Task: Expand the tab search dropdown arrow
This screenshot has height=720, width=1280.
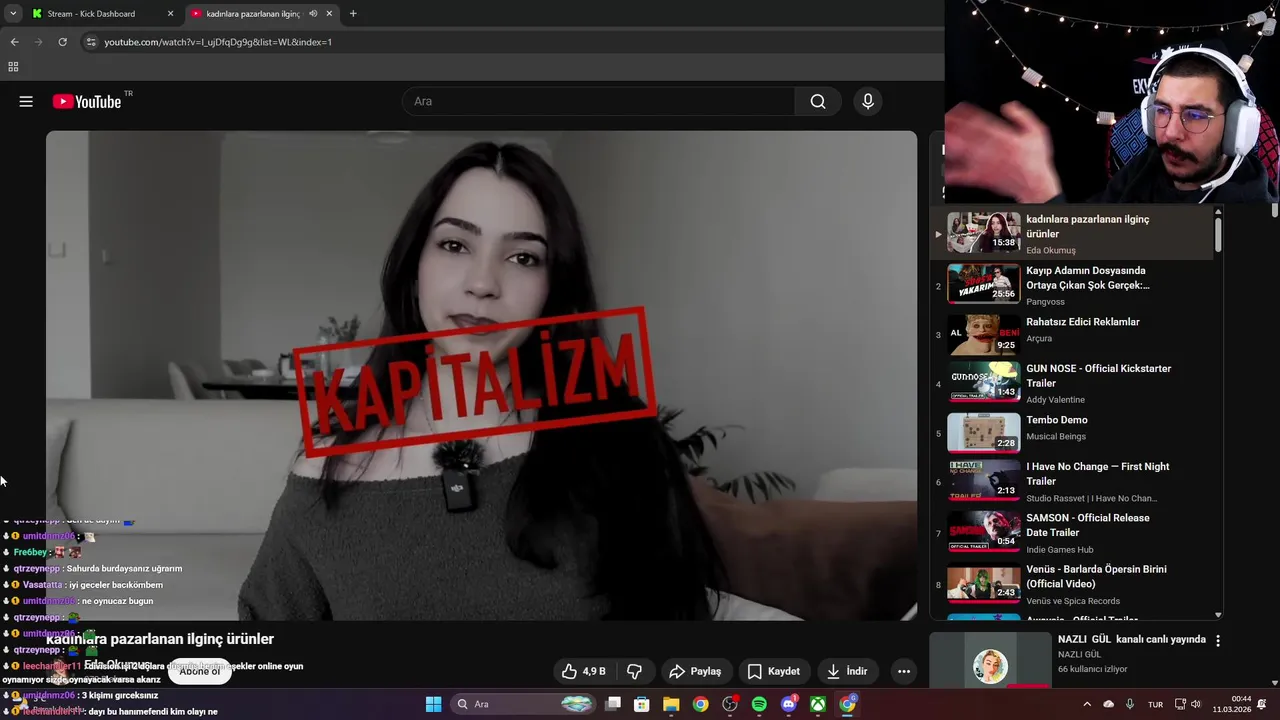Action: coord(13,14)
